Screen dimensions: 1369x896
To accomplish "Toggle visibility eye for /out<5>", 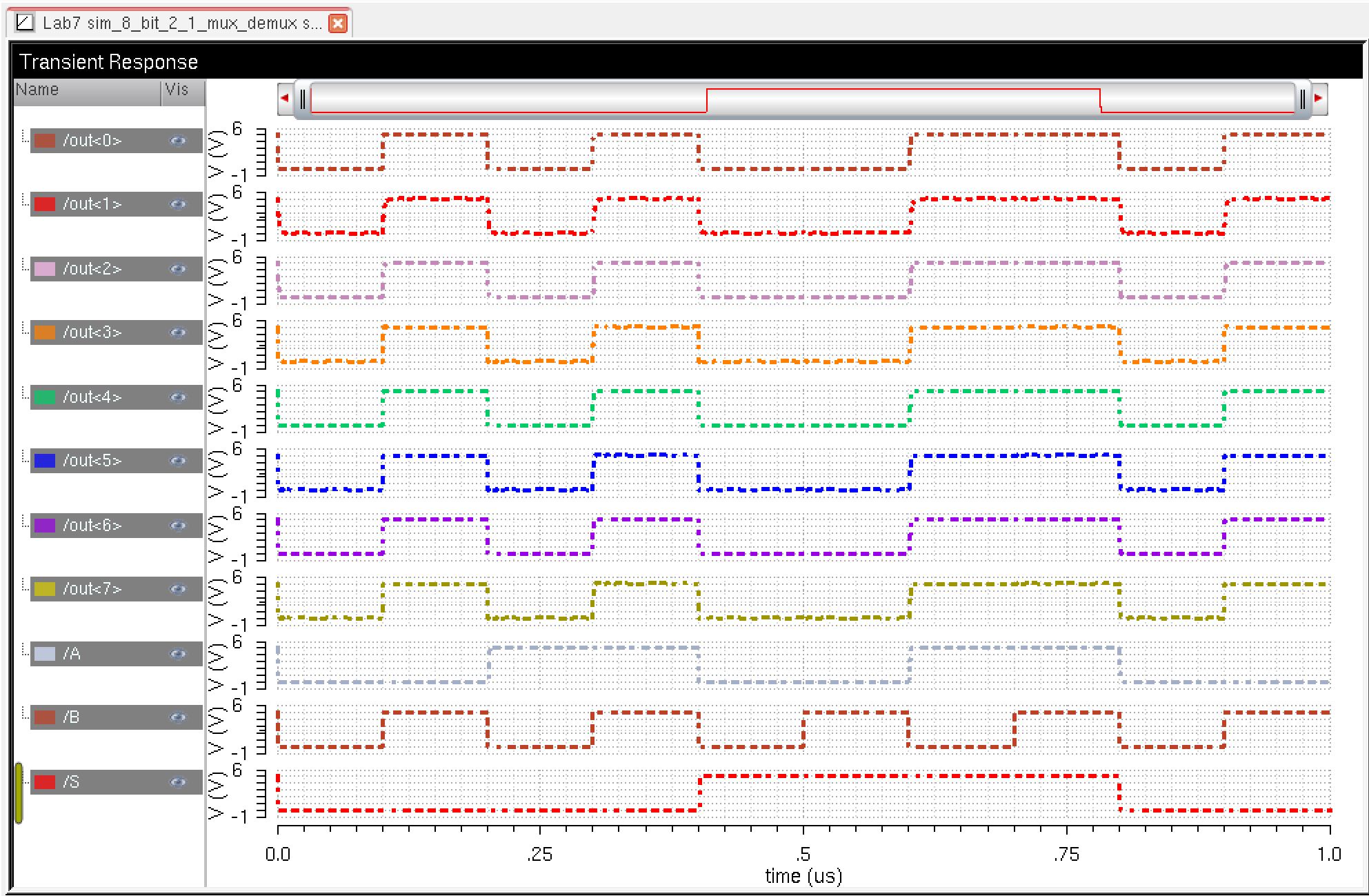I will [x=178, y=461].
